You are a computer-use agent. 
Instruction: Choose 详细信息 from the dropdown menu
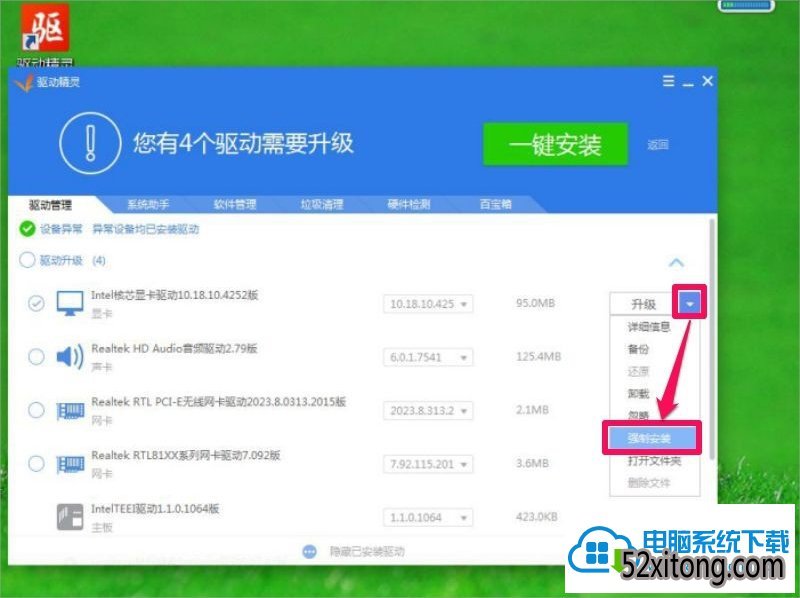pos(648,327)
